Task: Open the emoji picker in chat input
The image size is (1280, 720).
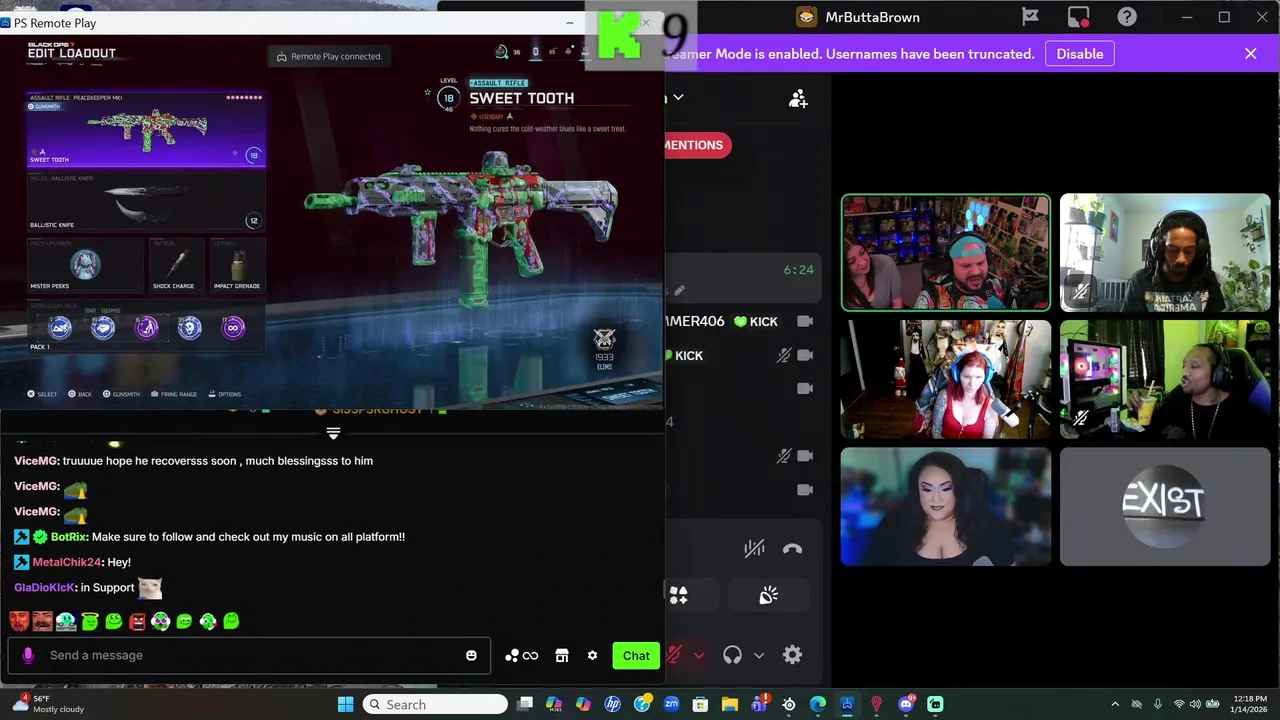Action: pyautogui.click(x=471, y=655)
